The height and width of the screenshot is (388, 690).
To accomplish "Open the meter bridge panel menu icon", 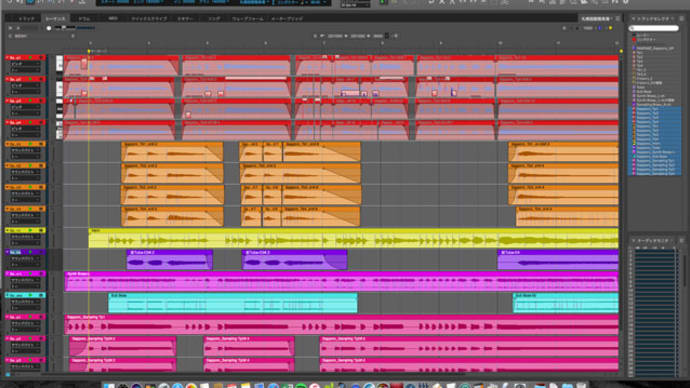I will 681,240.
